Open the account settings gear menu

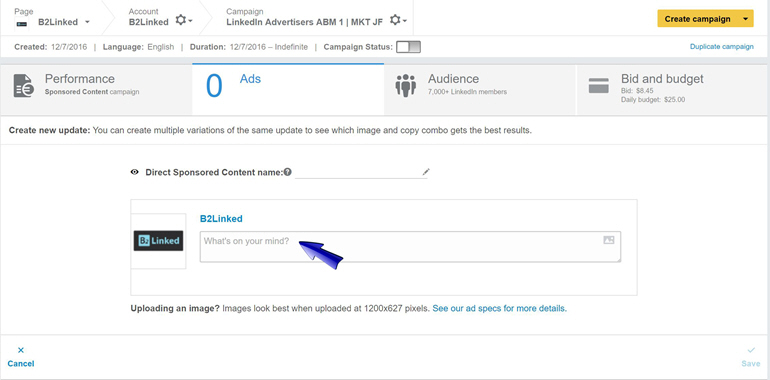184,21
